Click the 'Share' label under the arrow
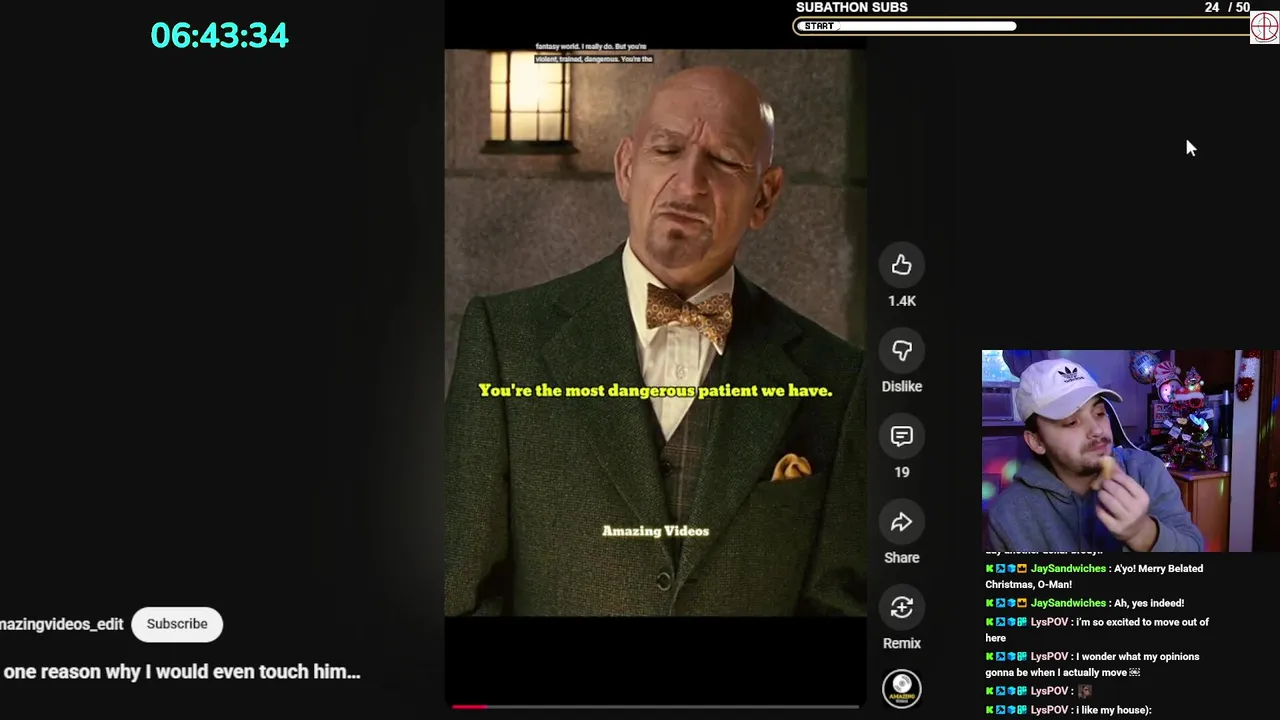Screen dimensions: 1280x720 902,558
